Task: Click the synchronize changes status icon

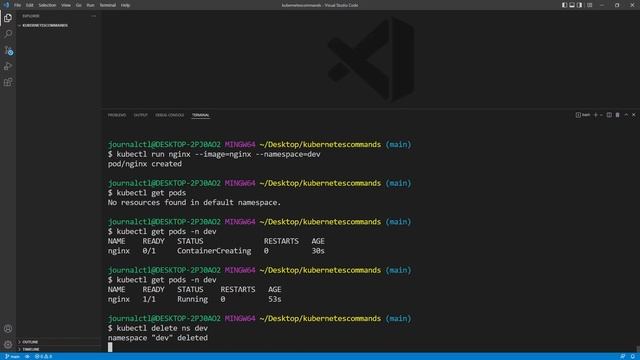Action: [x=27, y=356]
